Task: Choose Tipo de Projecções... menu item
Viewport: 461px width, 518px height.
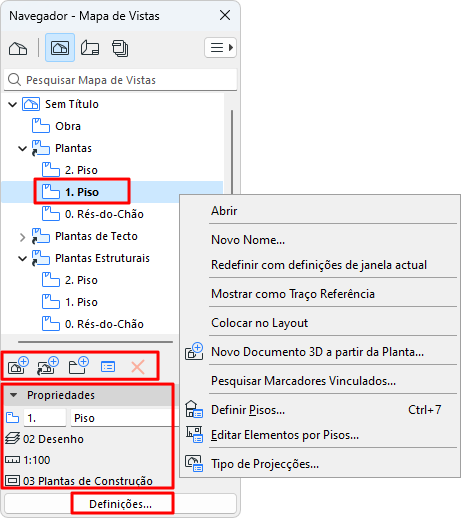Action: click(265, 464)
